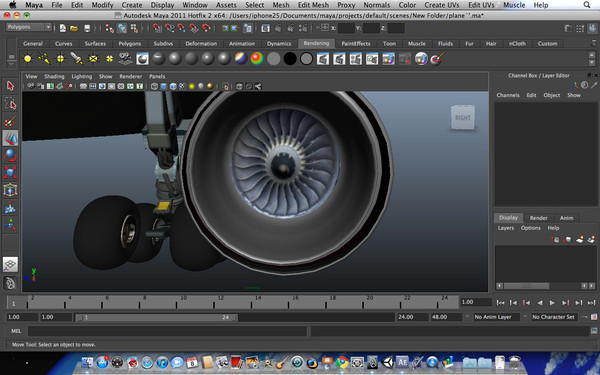Switch to the Render layer tab
This screenshot has height=375, width=600.
(538, 218)
